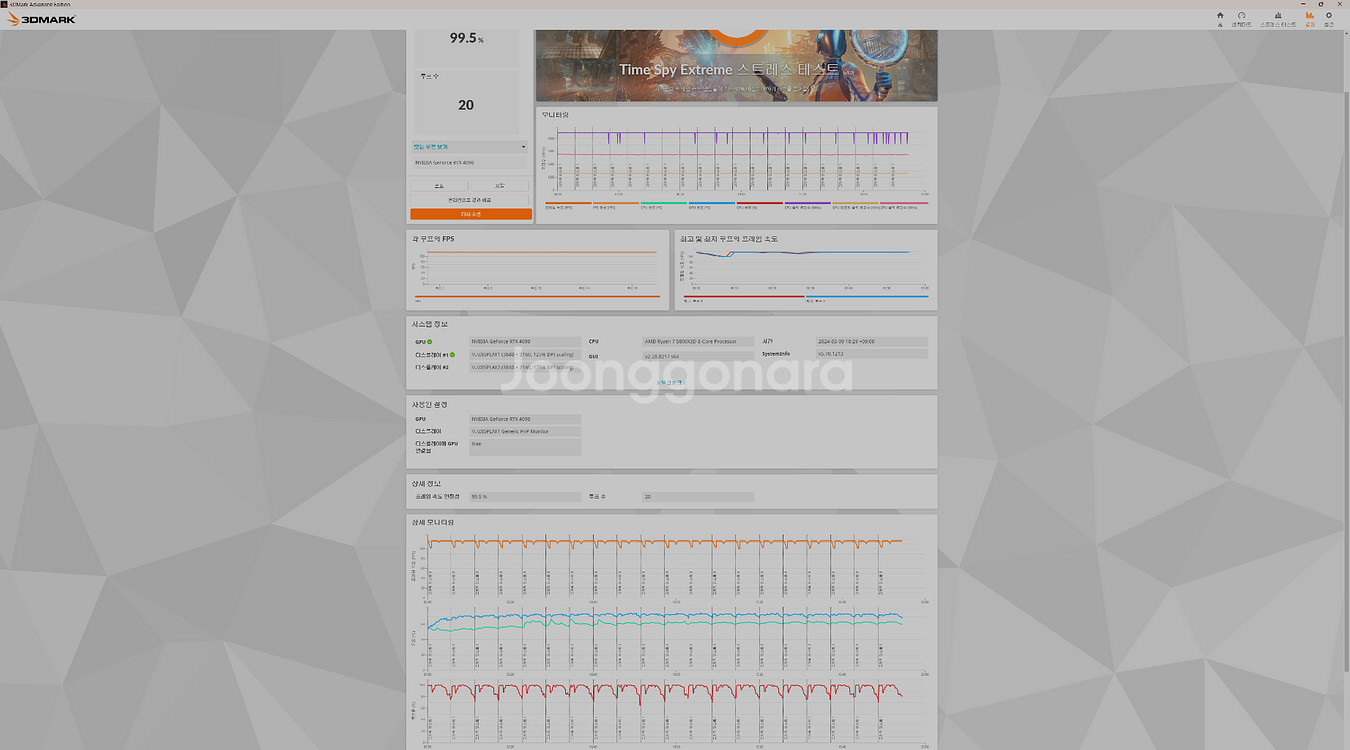Open the Benchmarks tab with gauge icon
Image resolution: width=1350 pixels, height=750 pixels.
(1241, 18)
